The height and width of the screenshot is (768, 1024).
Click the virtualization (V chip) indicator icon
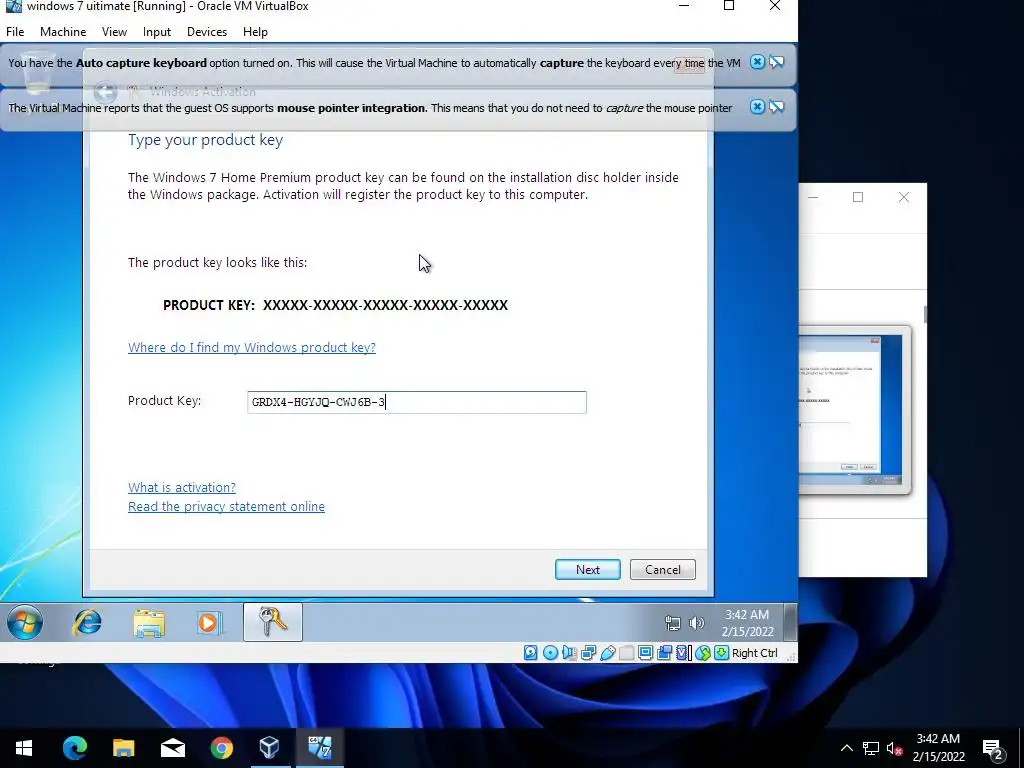click(683, 652)
